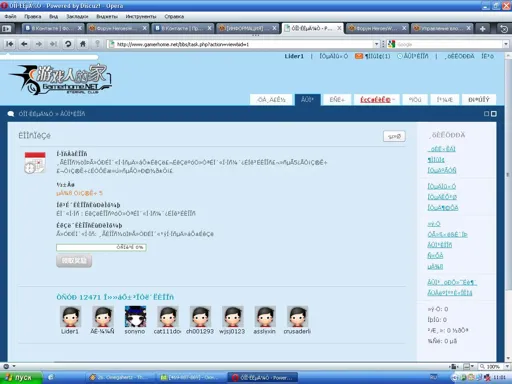Open the Виджеты menu

pyautogui.click(x=107, y=16)
